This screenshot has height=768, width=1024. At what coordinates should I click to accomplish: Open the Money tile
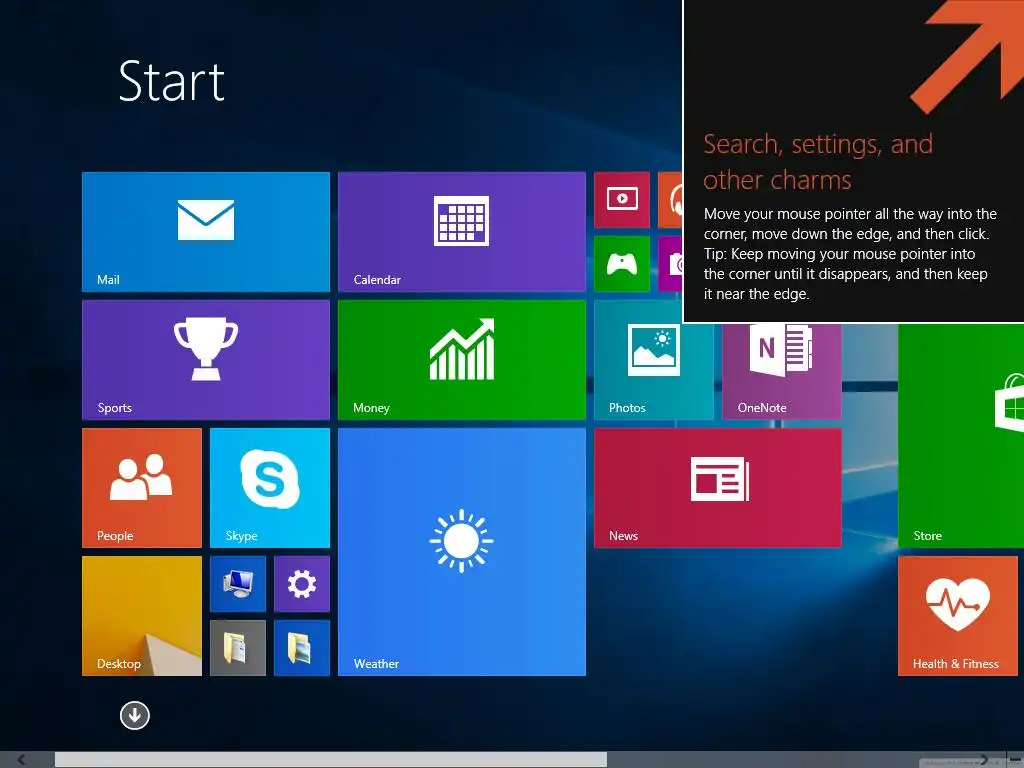[x=462, y=360]
